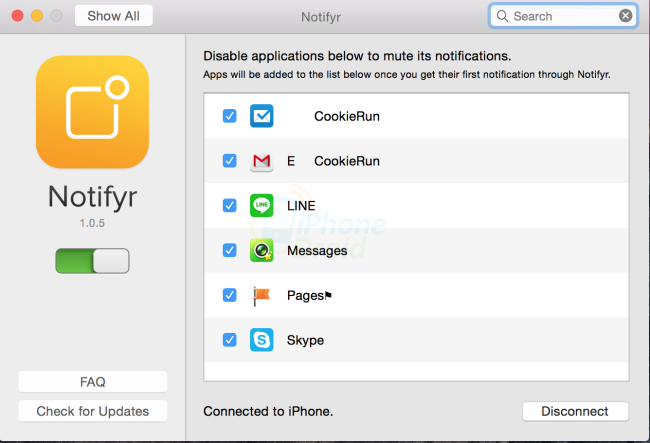
Task: Focus the Search input field
Action: 563,16
